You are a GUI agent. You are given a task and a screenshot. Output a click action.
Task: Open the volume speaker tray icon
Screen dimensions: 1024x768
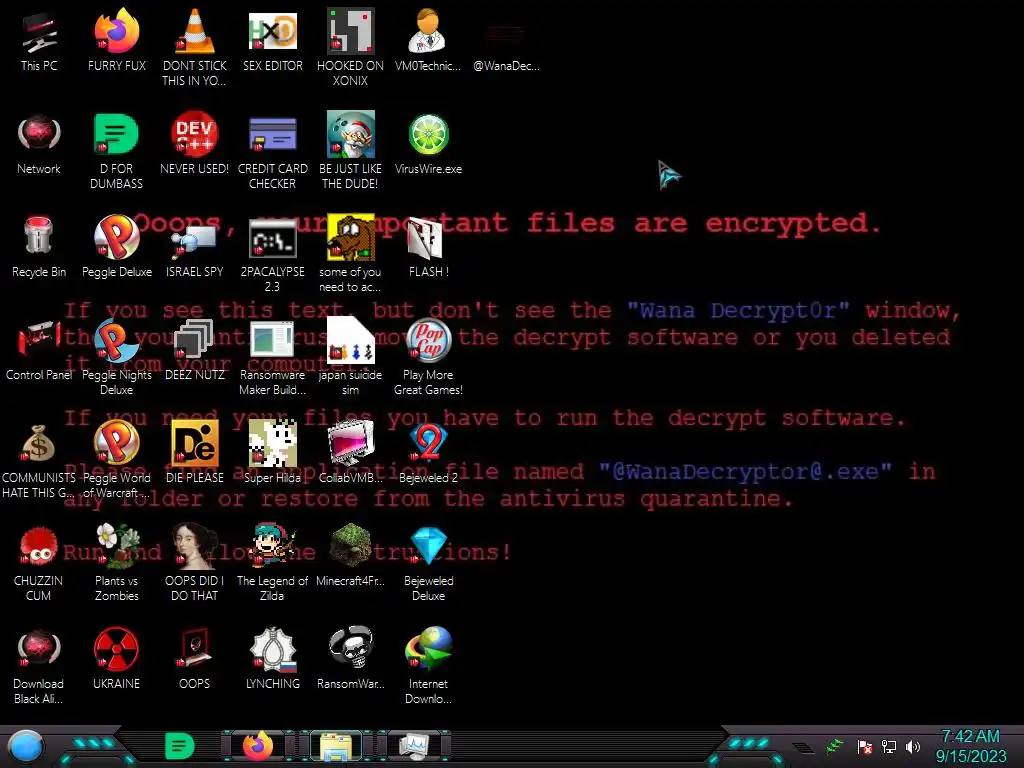(x=913, y=746)
